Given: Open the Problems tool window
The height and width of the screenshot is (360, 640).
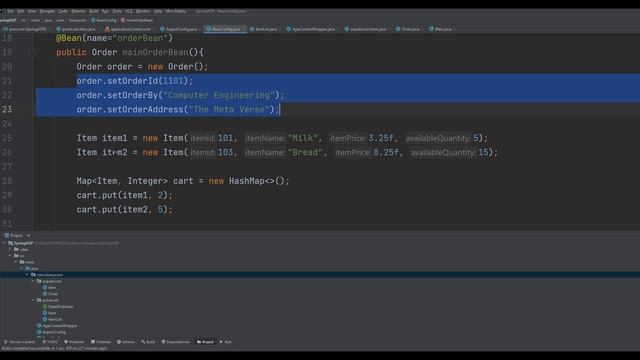Looking at the screenshot, I should [74, 342].
